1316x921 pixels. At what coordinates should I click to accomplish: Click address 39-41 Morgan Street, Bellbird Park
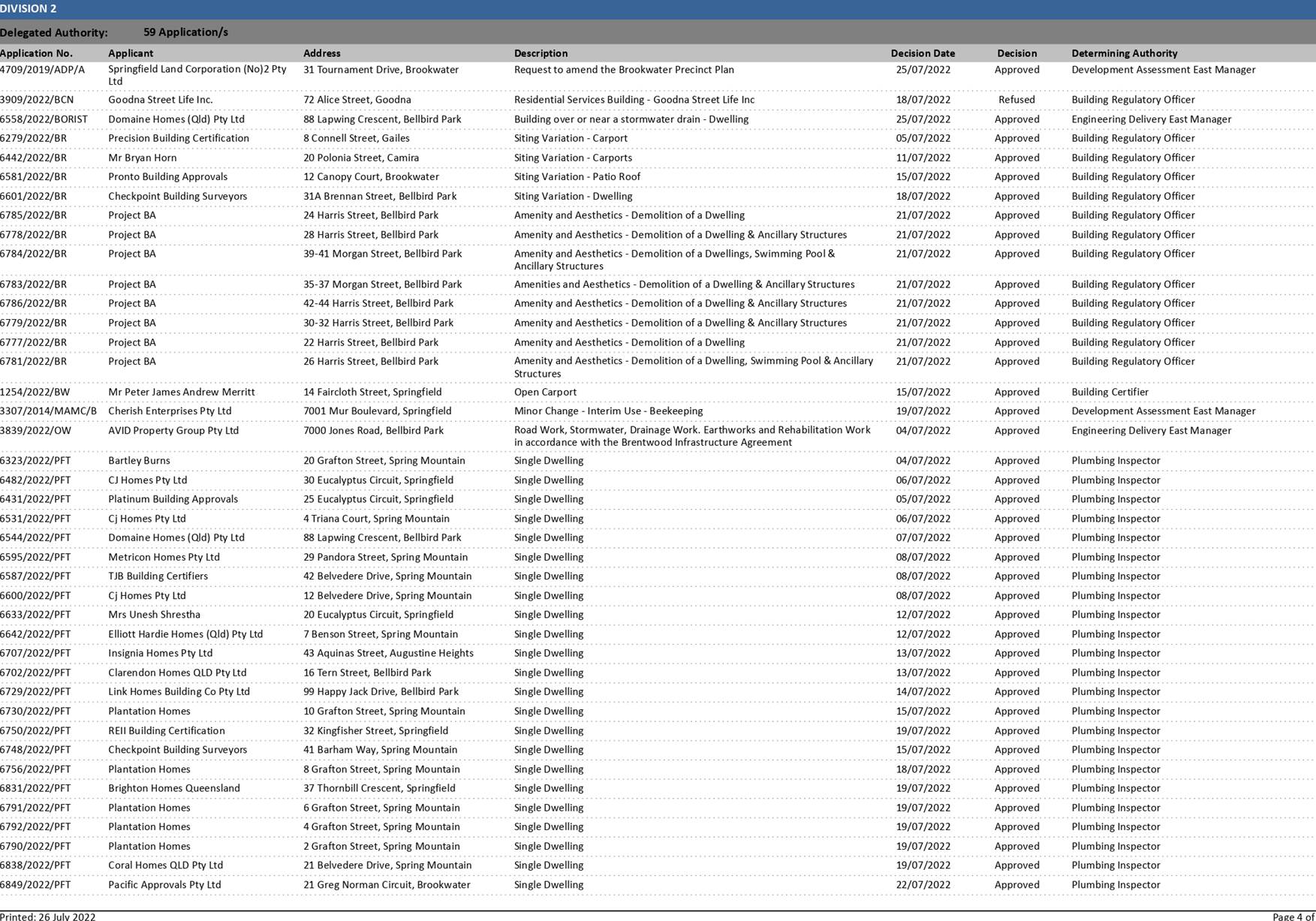point(382,254)
